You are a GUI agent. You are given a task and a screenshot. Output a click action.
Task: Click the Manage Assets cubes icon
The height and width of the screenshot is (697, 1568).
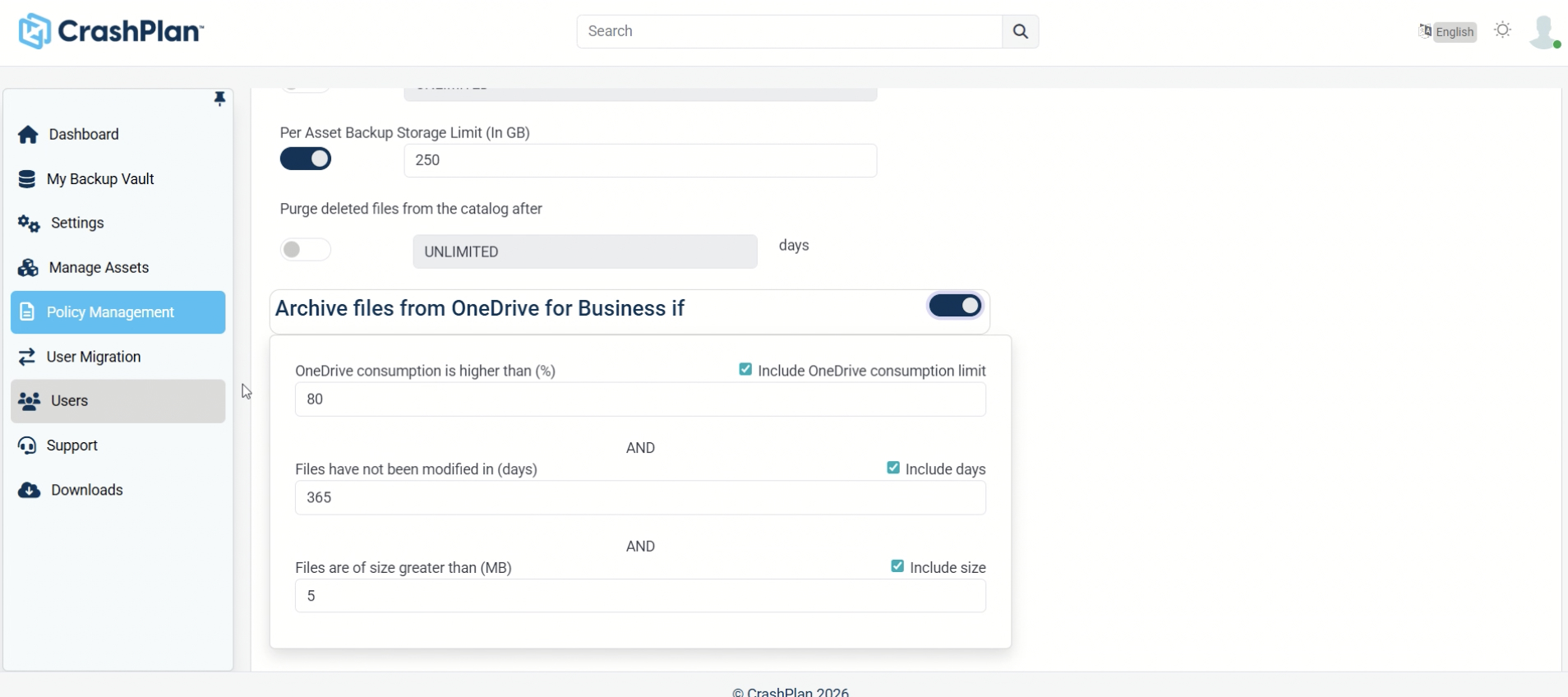coord(28,268)
